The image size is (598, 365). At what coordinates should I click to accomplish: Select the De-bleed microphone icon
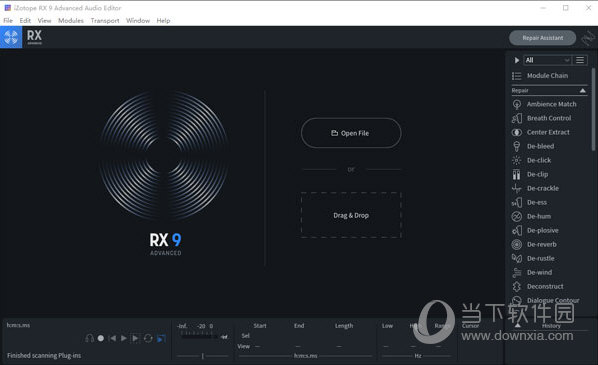[517, 146]
